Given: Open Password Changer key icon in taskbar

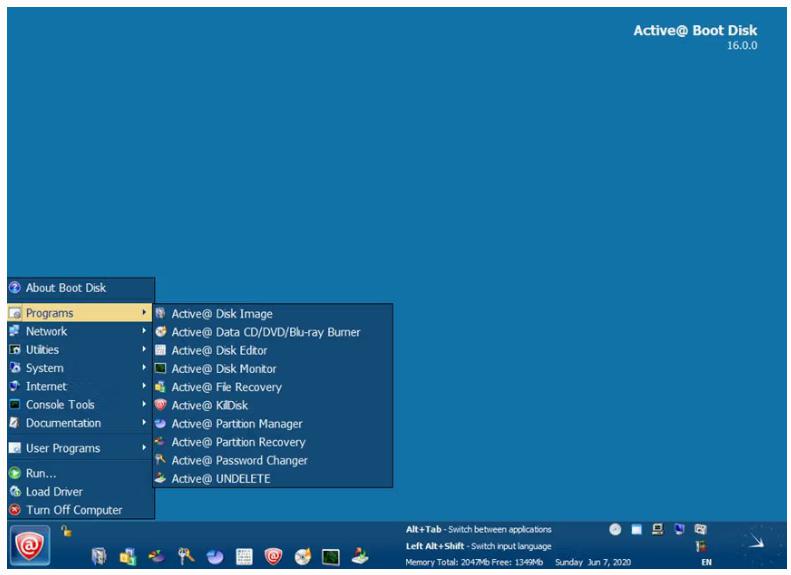Looking at the screenshot, I should [186, 557].
